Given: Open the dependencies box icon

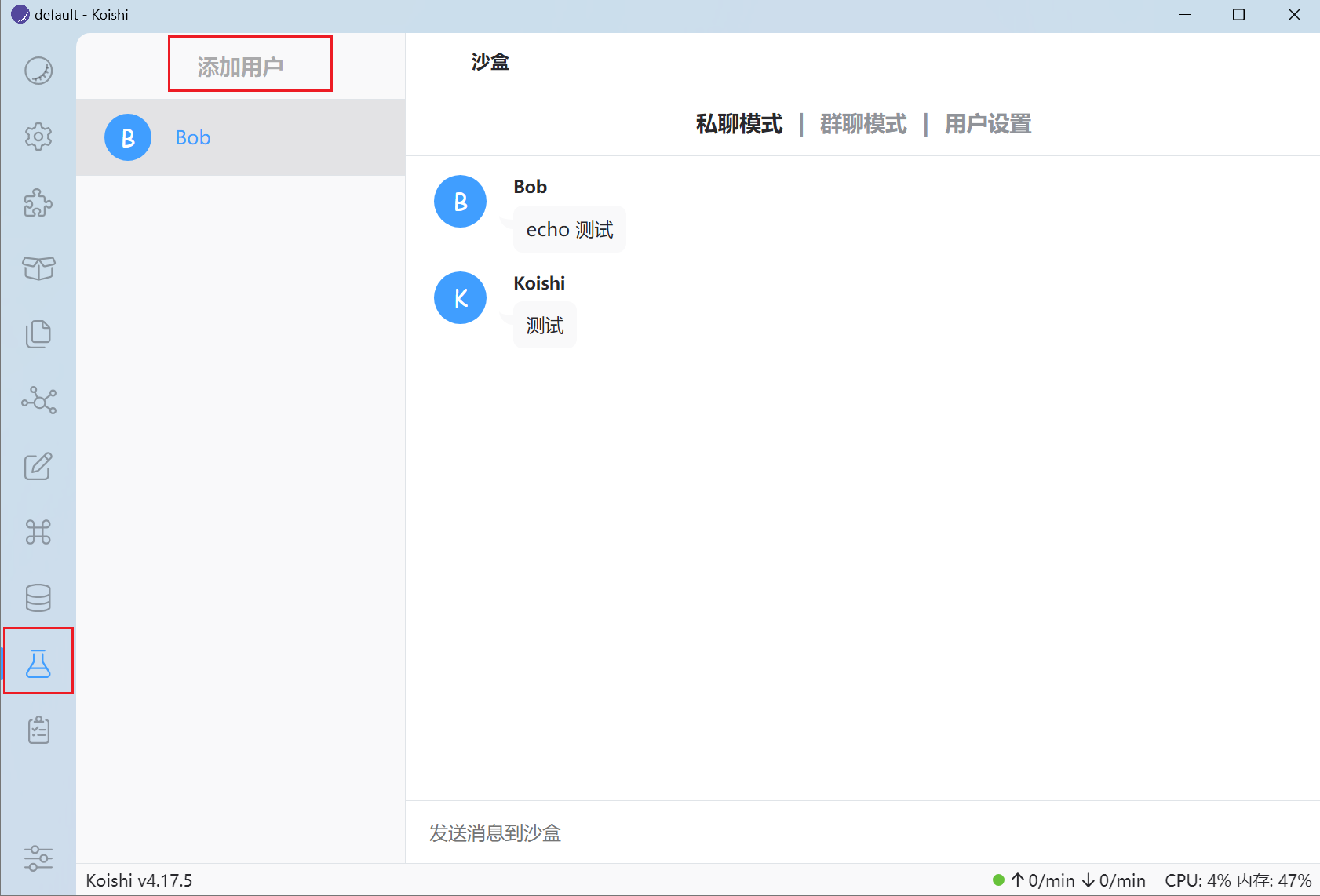Looking at the screenshot, I should (38, 268).
